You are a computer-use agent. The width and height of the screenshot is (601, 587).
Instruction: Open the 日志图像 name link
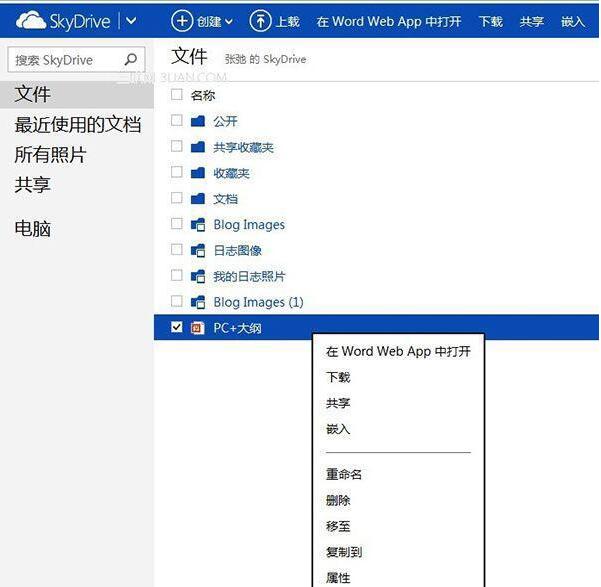pyautogui.click(x=238, y=251)
